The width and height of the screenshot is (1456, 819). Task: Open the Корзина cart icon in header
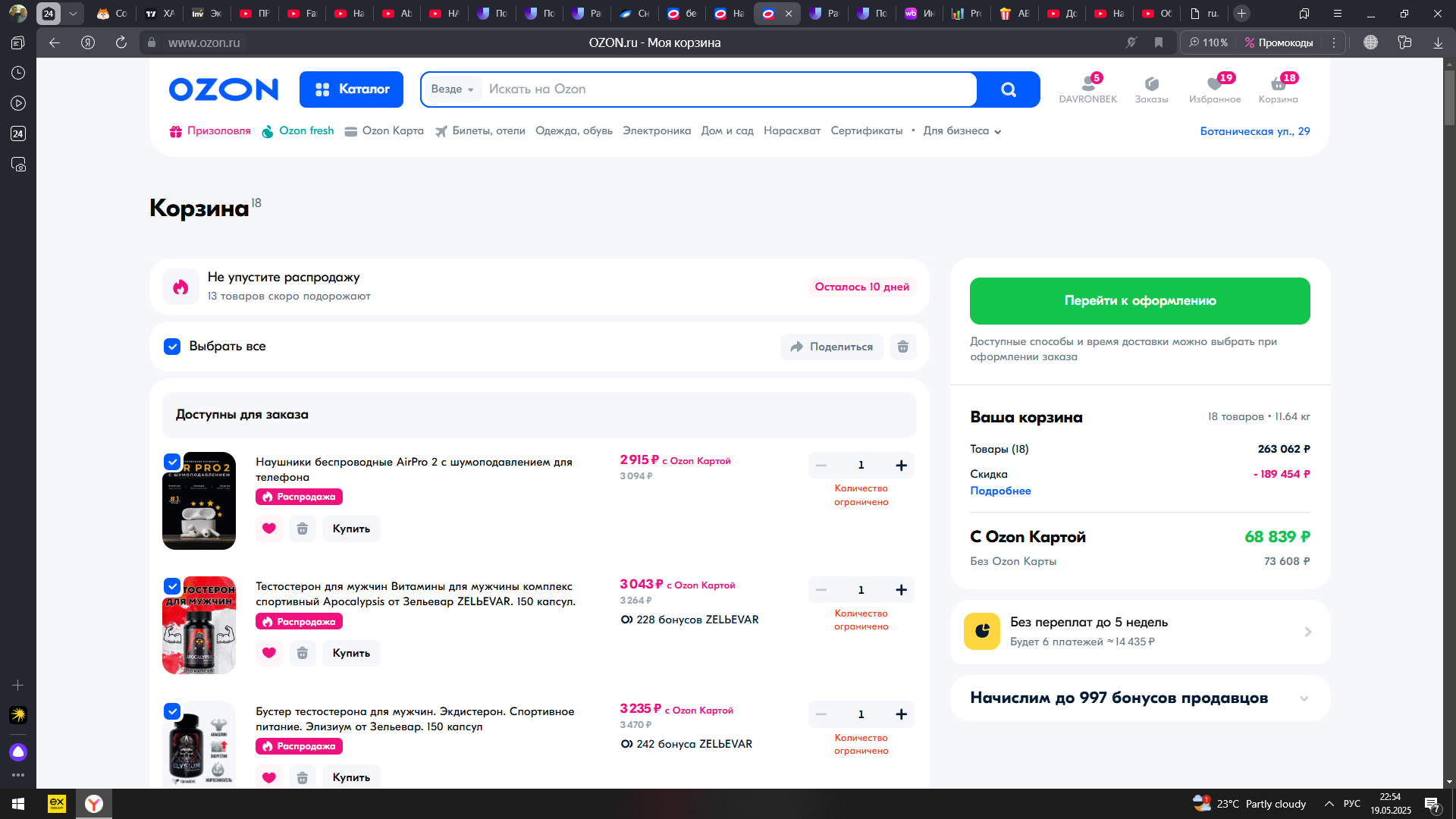tap(1279, 89)
